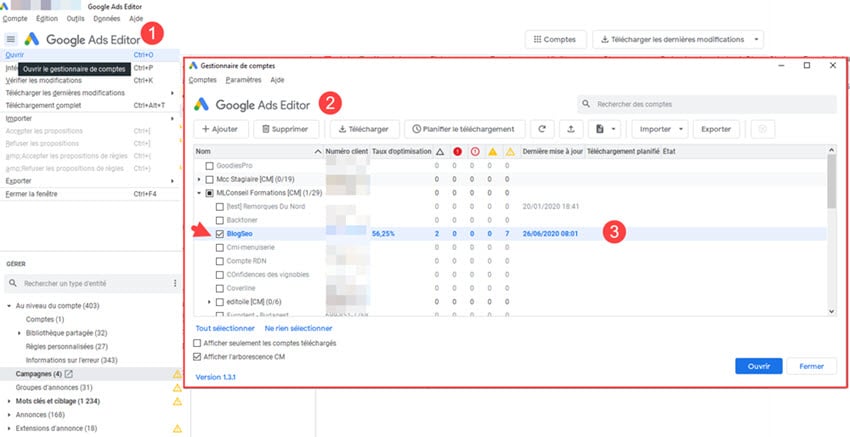Sort by the solid red error circle column
Image resolution: width=850 pixels, height=437 pixels.
tap(457, 152)
